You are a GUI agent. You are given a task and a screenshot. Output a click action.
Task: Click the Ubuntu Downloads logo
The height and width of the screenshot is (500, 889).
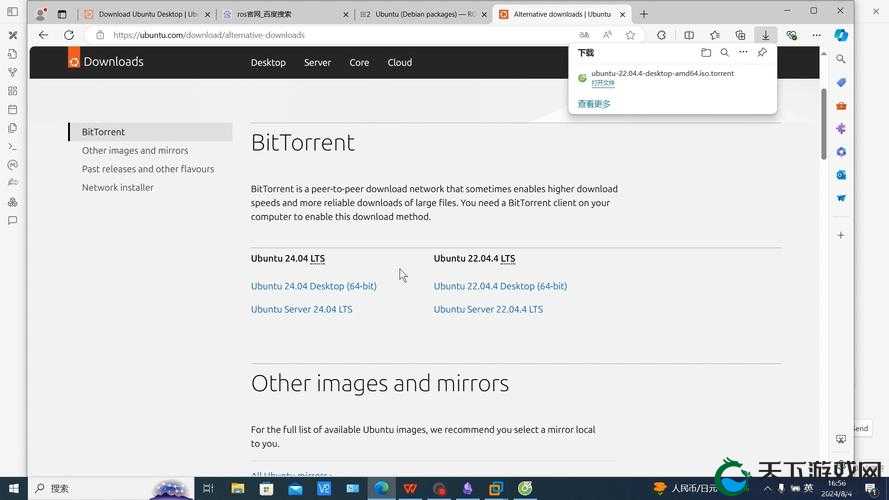point(105,60)
